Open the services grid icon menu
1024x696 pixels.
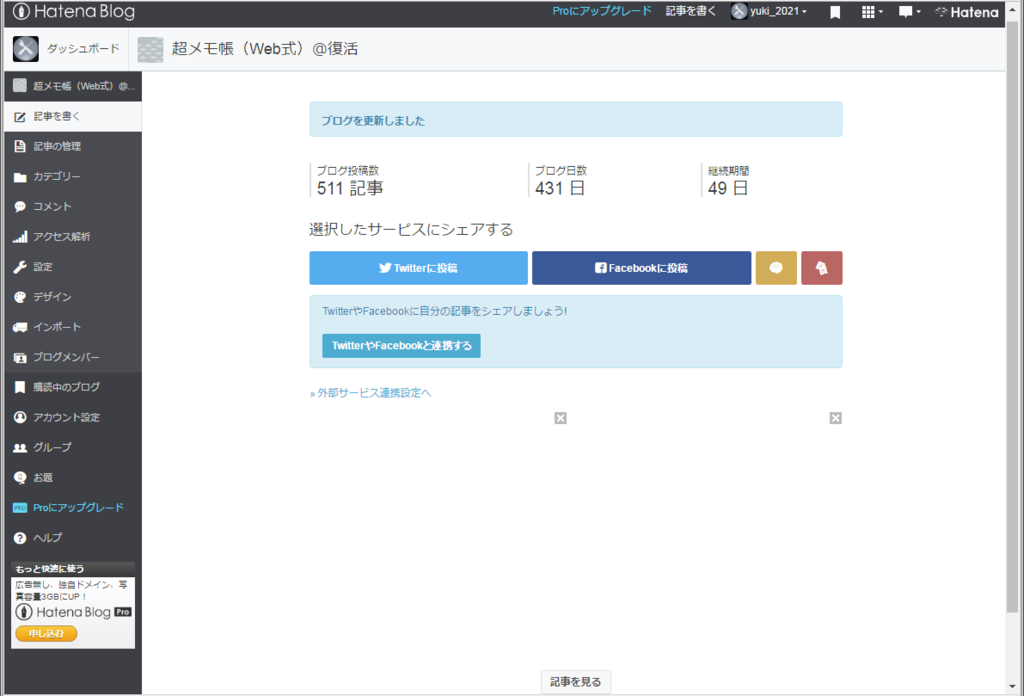pyautogui.click(x=871, y=12)
